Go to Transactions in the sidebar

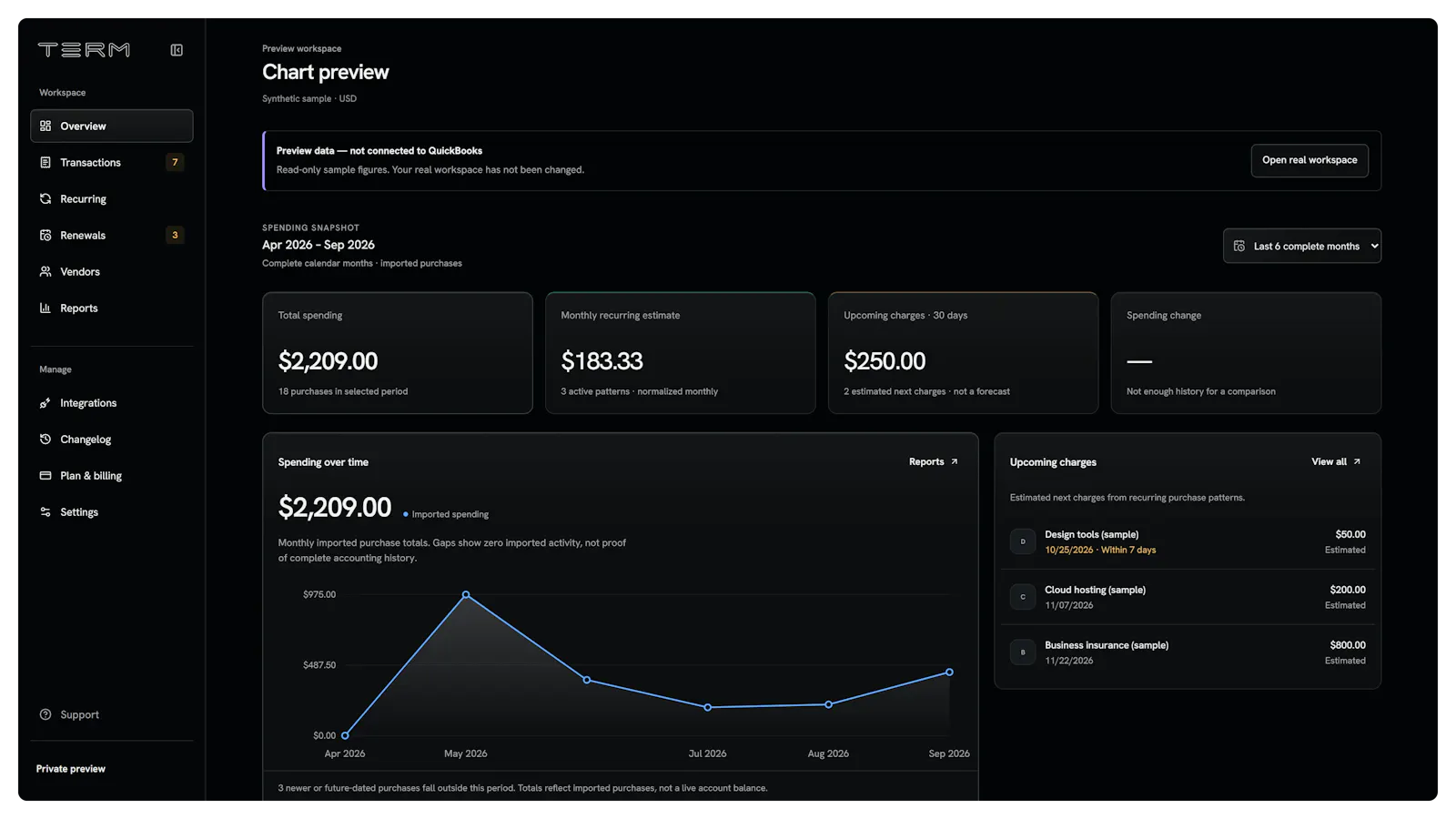point(112,162)
